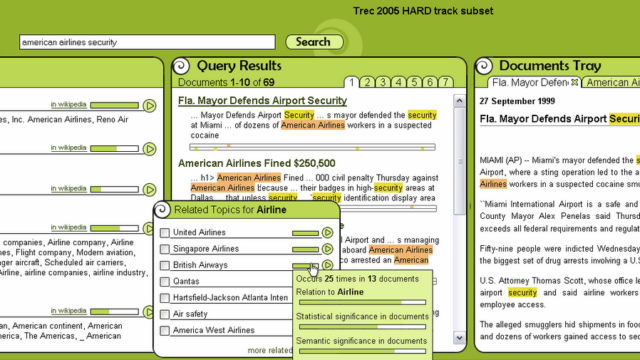
Task: Click the spiral icon beside Query Results
Action: [x=181, y=66]
